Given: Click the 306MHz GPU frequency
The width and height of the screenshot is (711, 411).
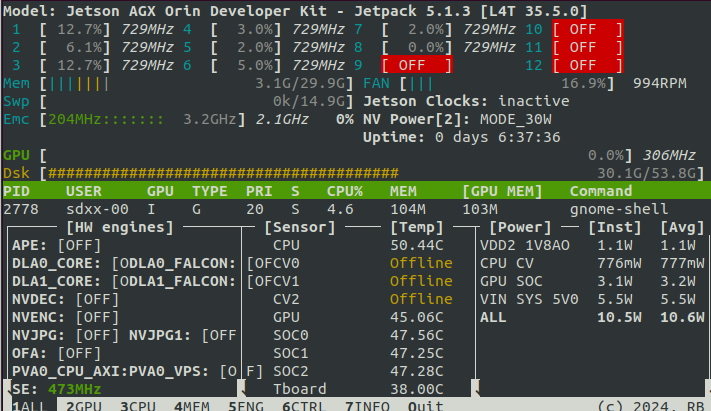Looking at the screenshot, I should pyautogui.click(x=669, y=155).
